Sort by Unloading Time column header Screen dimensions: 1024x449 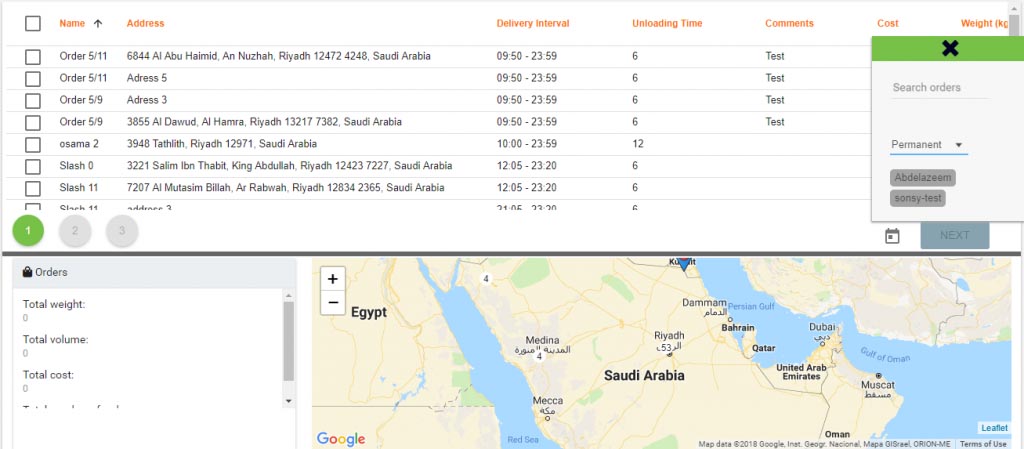[667, 23]
